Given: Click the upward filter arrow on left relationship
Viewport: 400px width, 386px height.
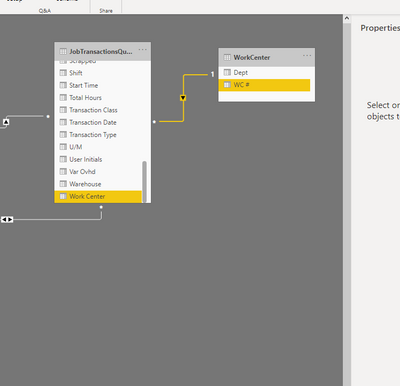Looking at the screenshot, I should click(x=6, y=122).
